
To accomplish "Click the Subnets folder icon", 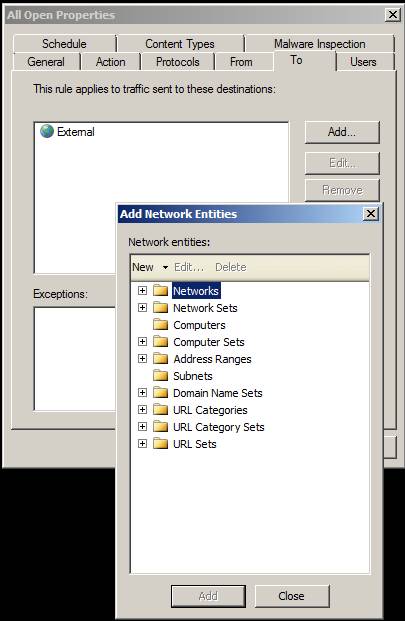I will tap(160, 375).
